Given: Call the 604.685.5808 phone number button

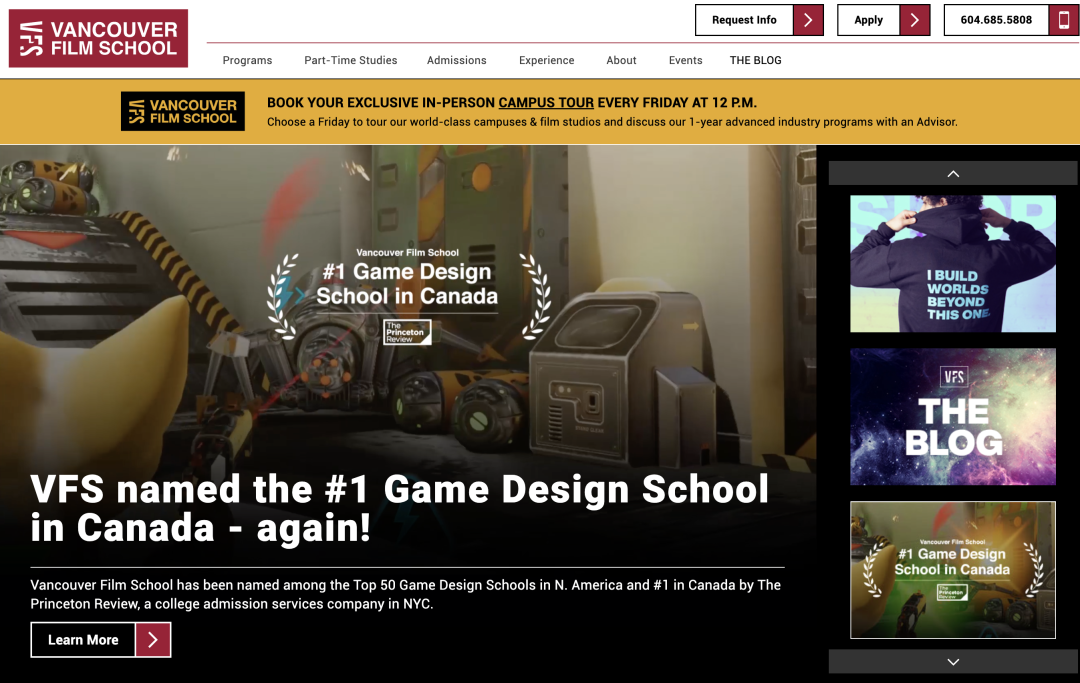Looking at the screenshot, I should coord(1011,20).
